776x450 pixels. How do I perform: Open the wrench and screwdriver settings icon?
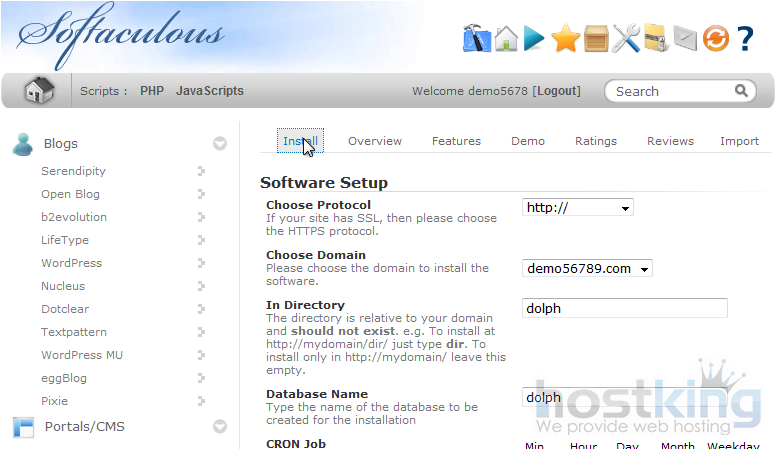tap(626, 39)
